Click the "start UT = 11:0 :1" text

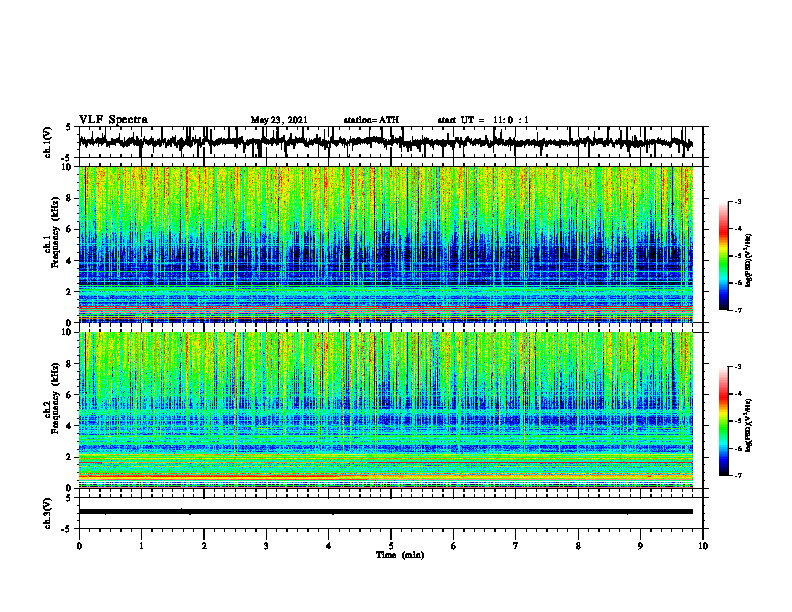coord(483,120)
